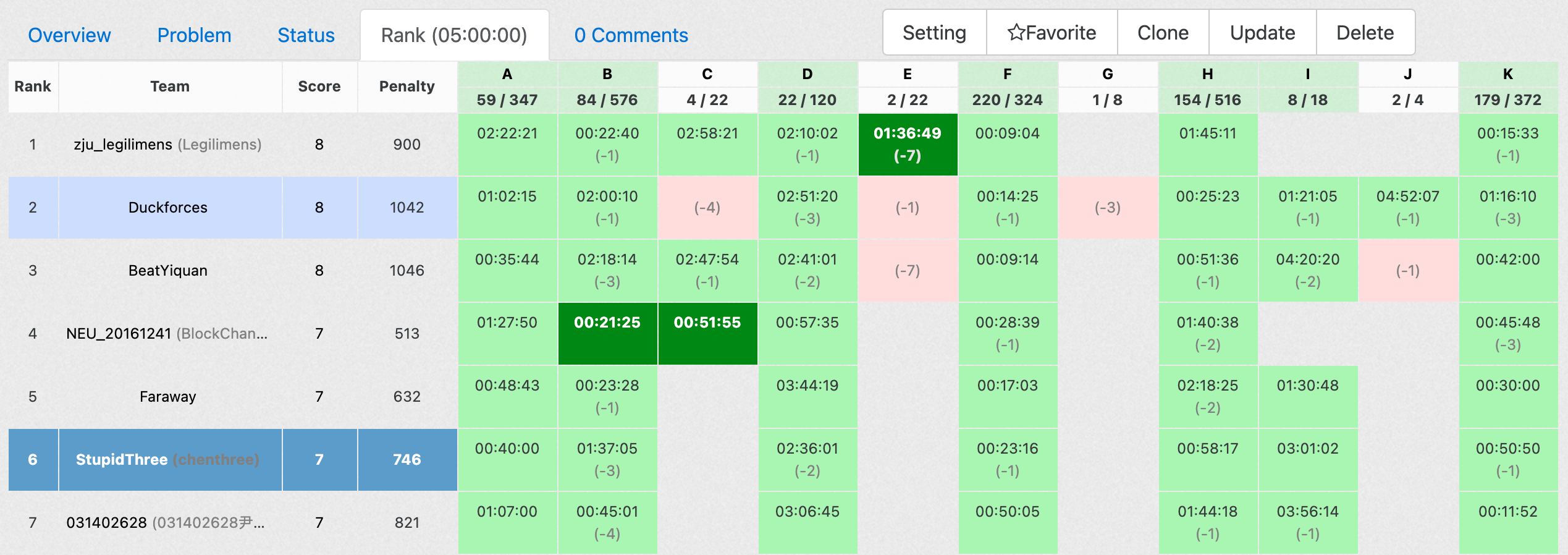Switch to the Problem tab

194,35
